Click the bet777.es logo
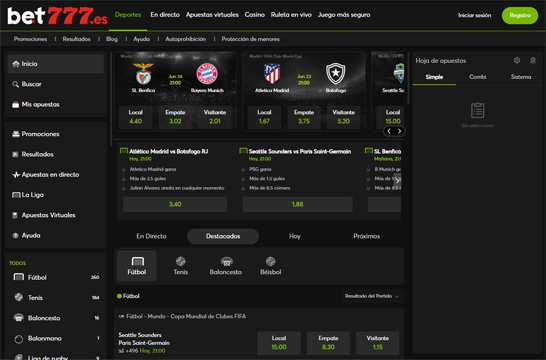The image size is (546, 360). [57, 16]
